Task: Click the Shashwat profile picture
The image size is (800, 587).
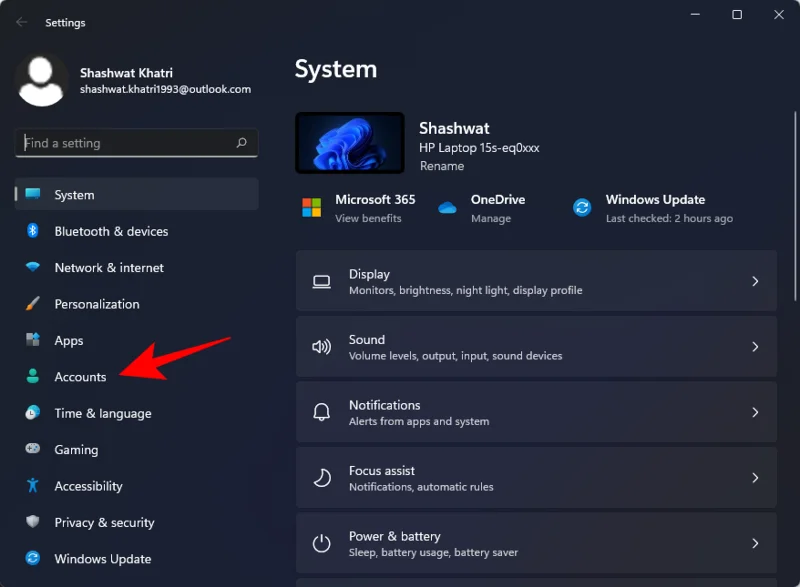Action: (x=41, y=80)
